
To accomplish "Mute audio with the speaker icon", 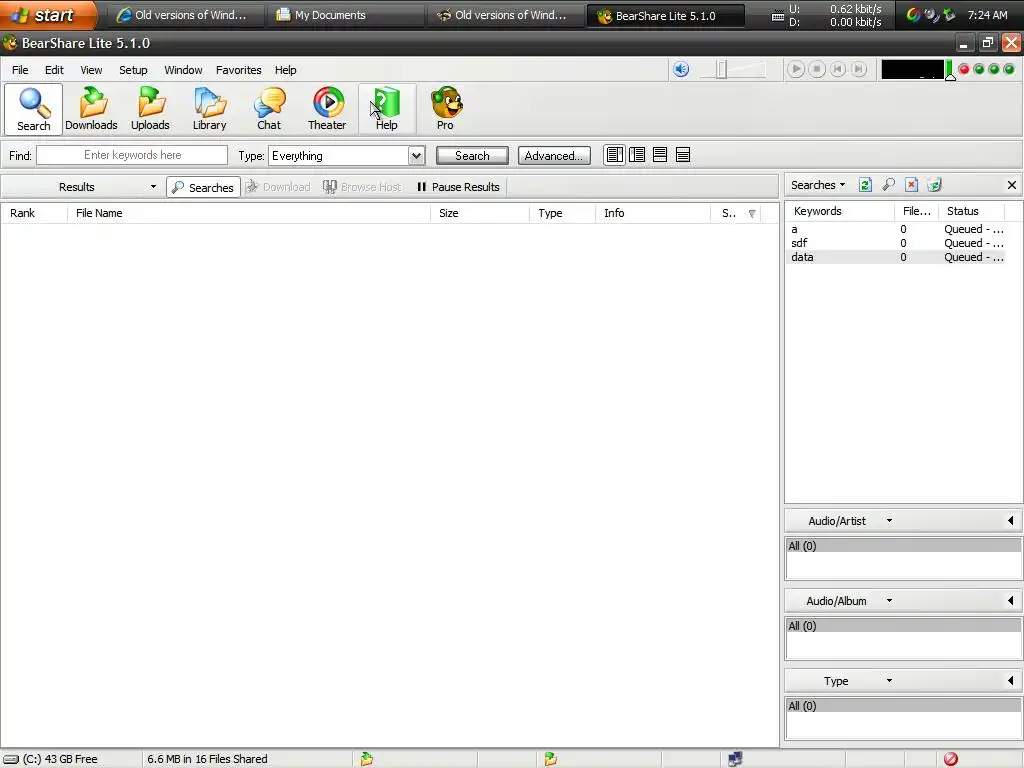I will tap(681, 69).
